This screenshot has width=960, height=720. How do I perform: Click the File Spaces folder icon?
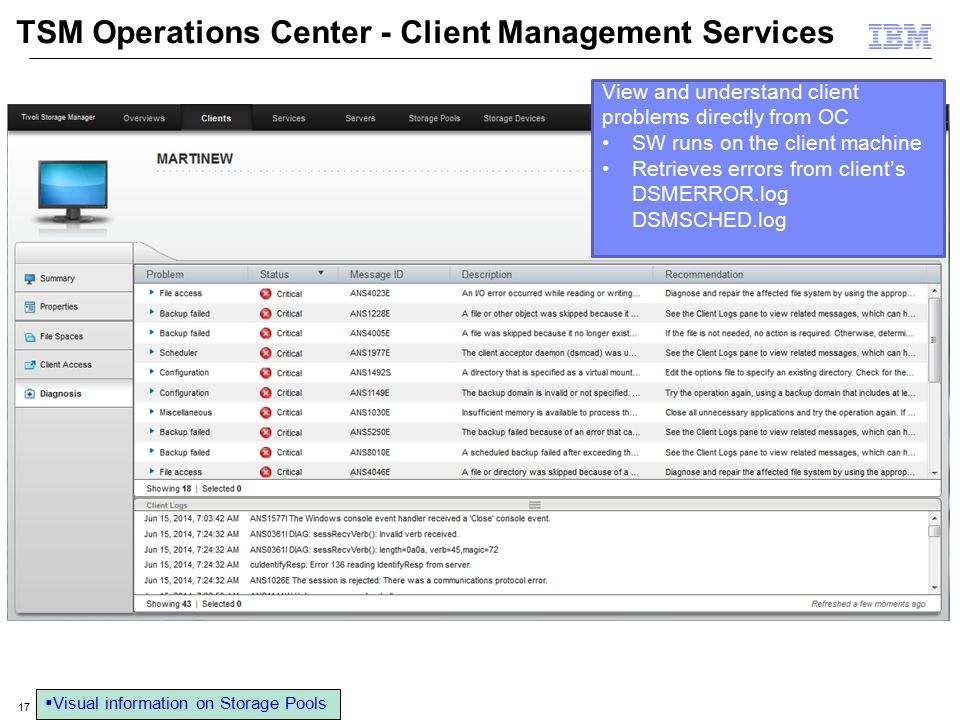click(x=29, y=337)
